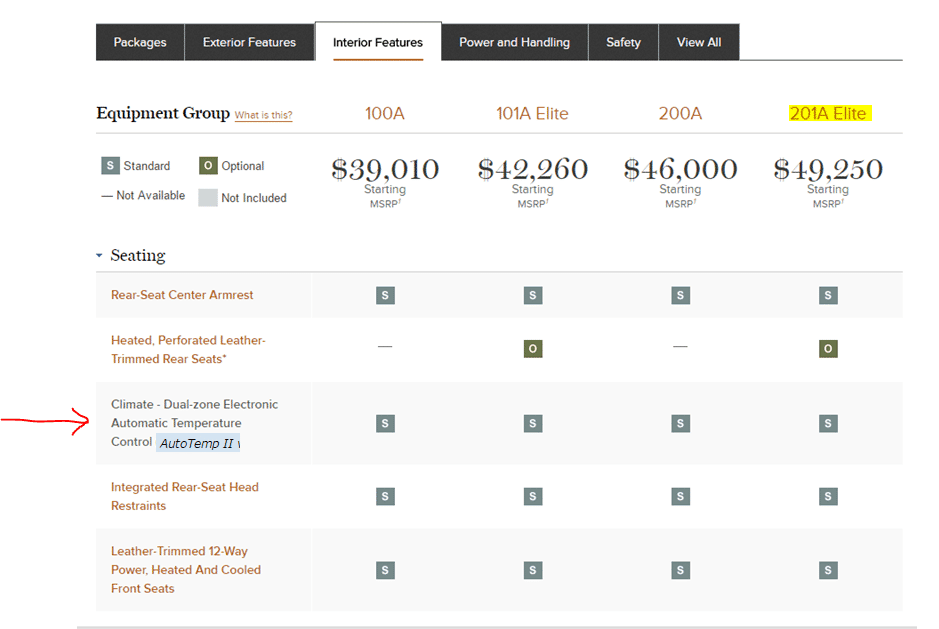
Task: Click the Standard icon for 12-Way Front Seats under 100A
Action: (385, 570)
